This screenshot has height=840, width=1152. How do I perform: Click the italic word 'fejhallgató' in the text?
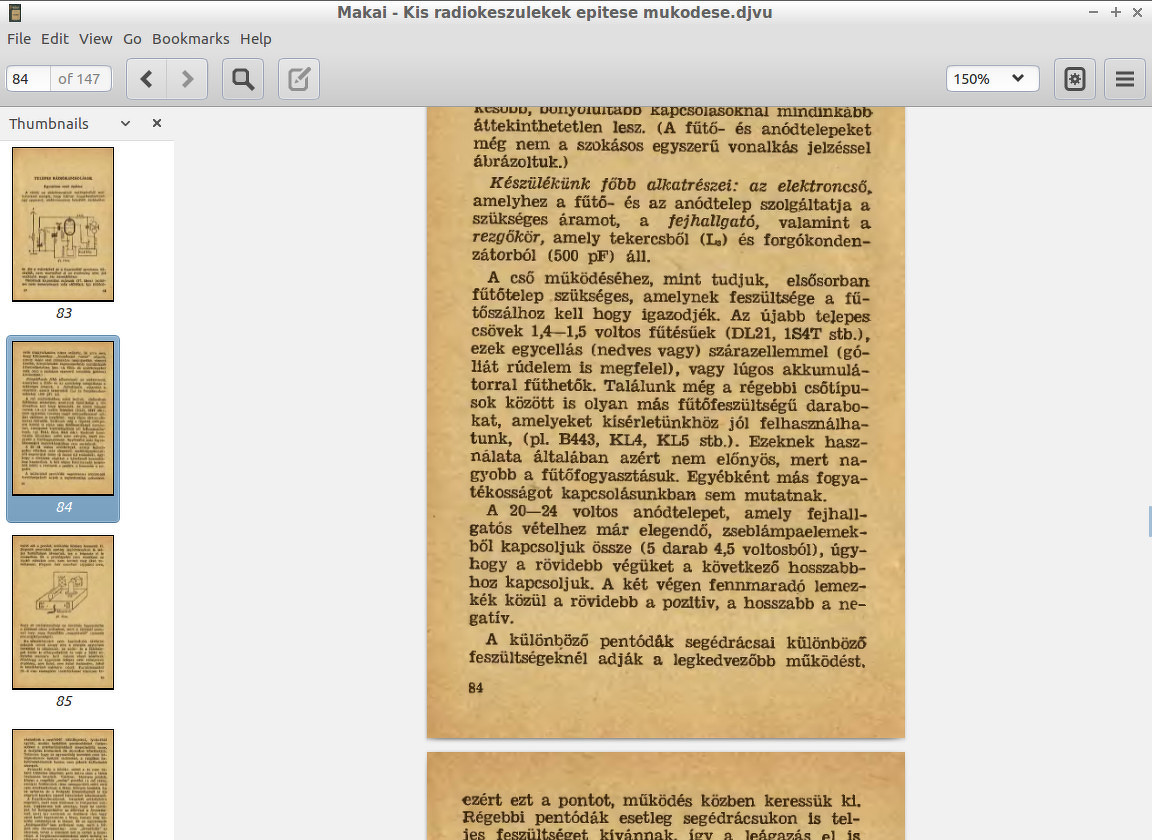pyautogui.click(x=713, y=221)
